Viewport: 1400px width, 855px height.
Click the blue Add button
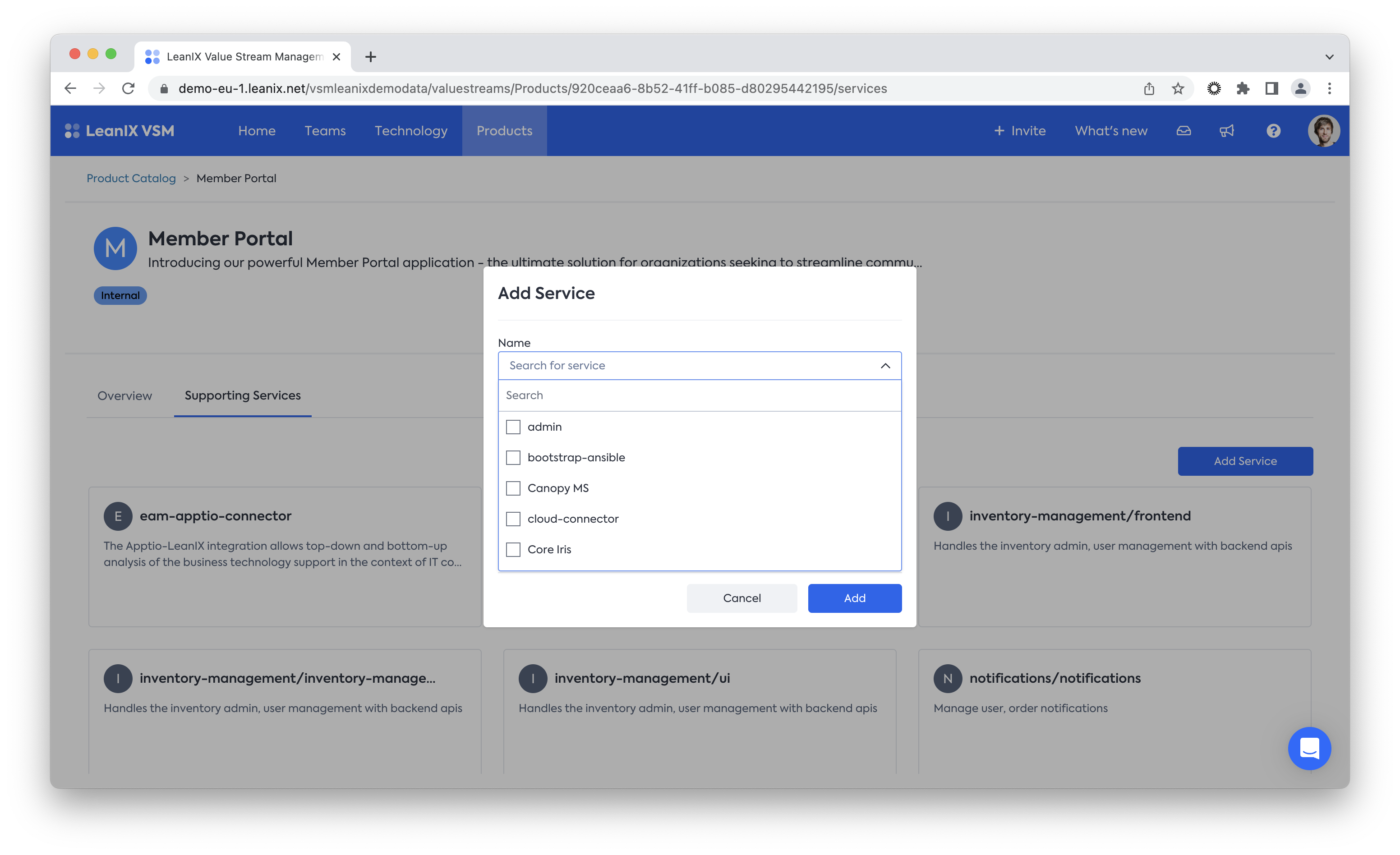coord(854,598)
